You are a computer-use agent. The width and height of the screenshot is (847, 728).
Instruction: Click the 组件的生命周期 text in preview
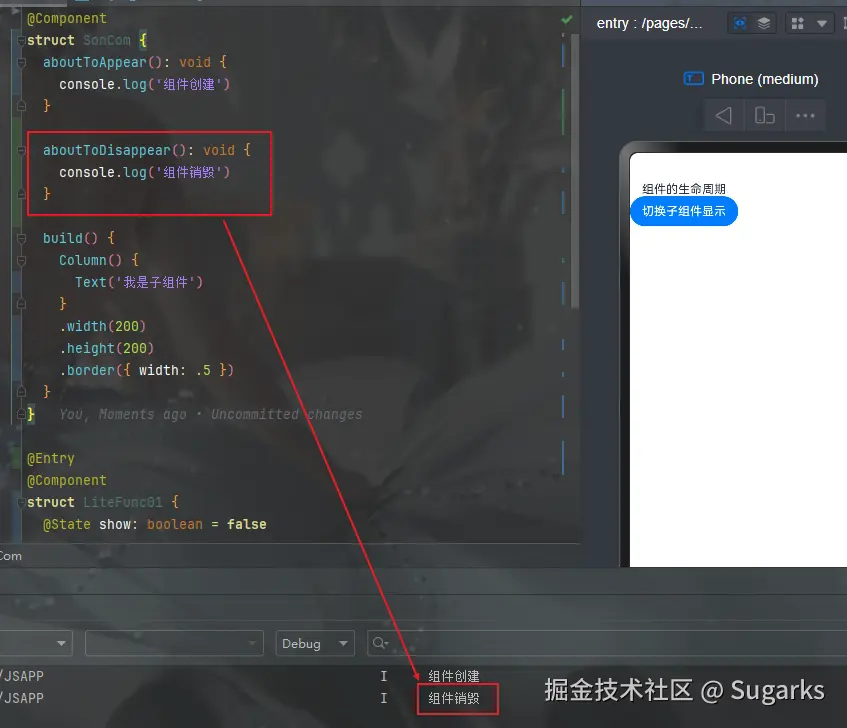click(683, 189)
